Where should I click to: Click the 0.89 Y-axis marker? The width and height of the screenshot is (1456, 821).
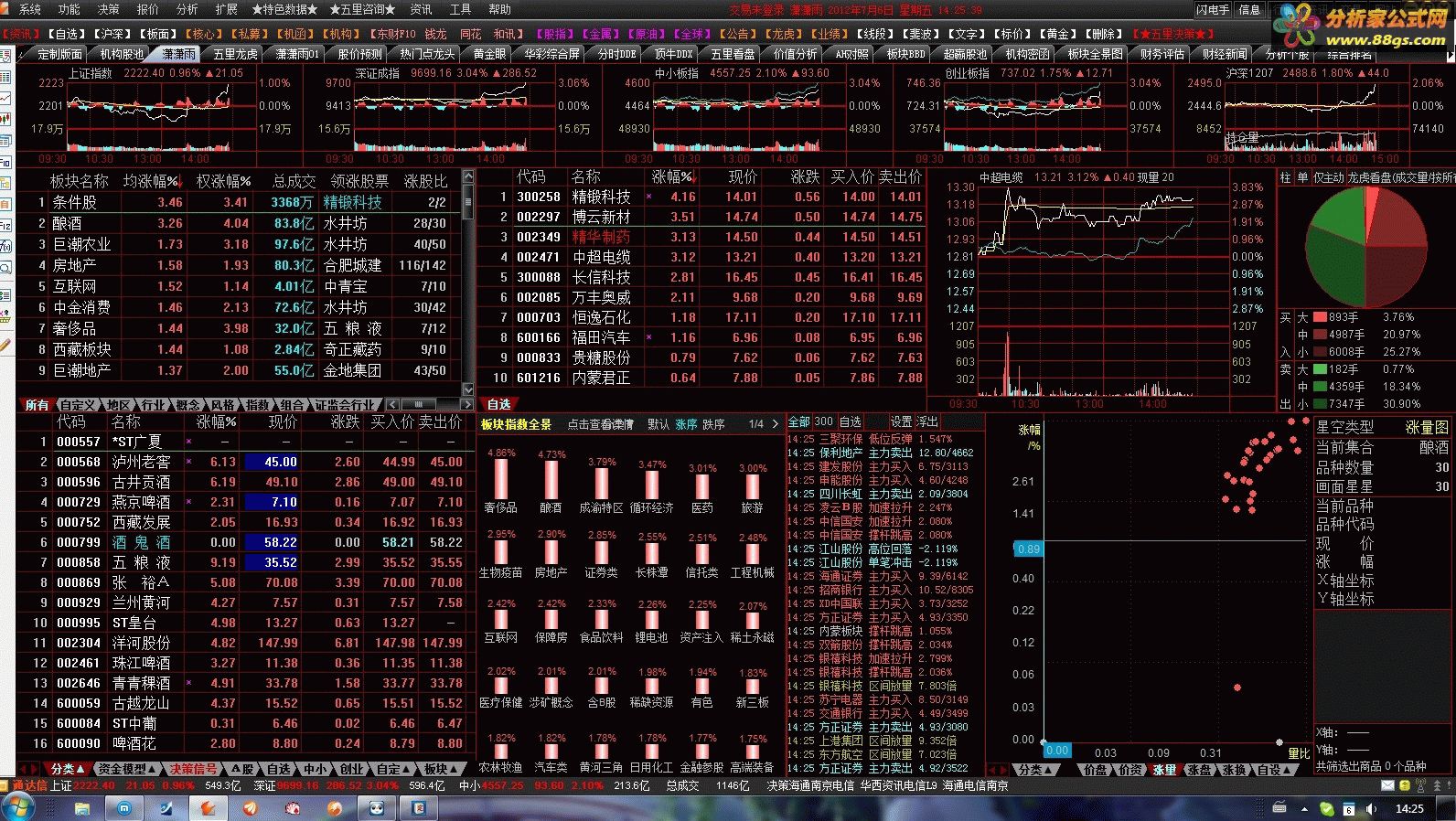[1028, 549]
